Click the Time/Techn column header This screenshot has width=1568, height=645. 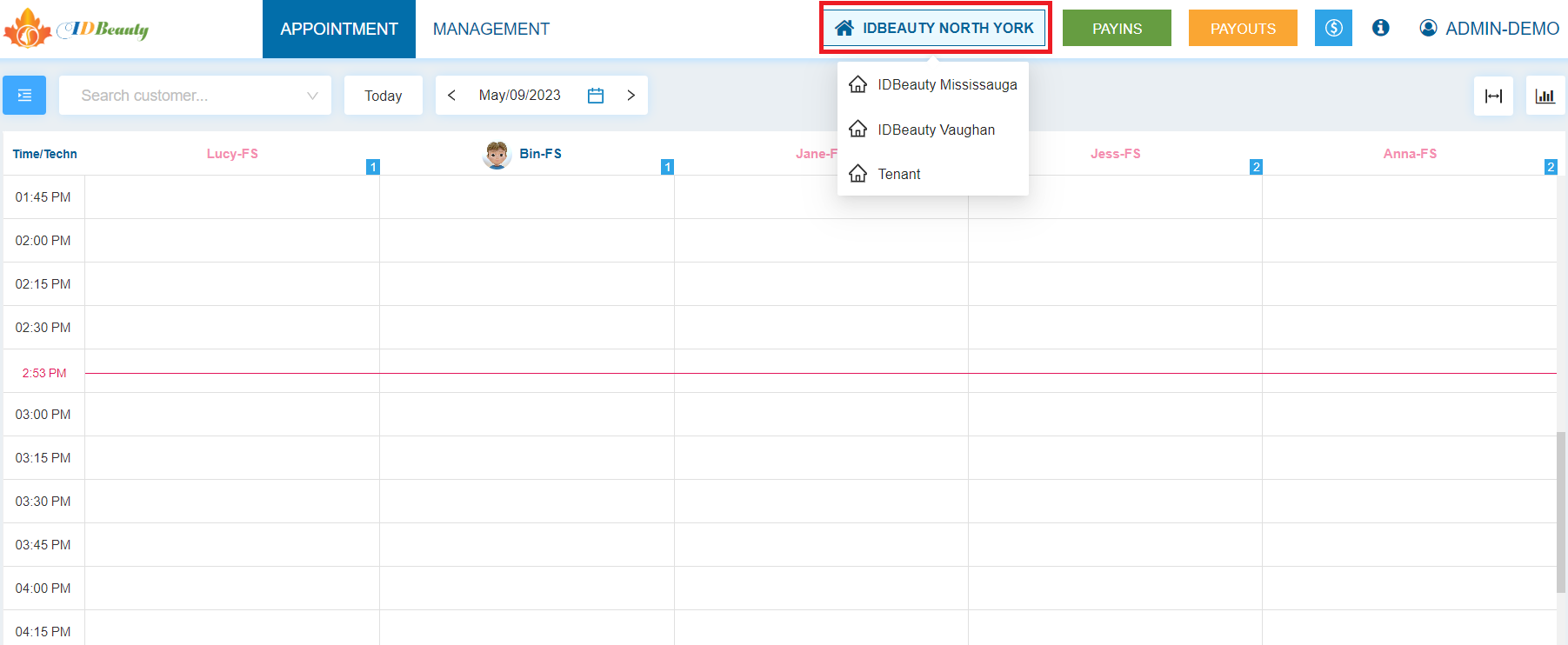[44, 154]
